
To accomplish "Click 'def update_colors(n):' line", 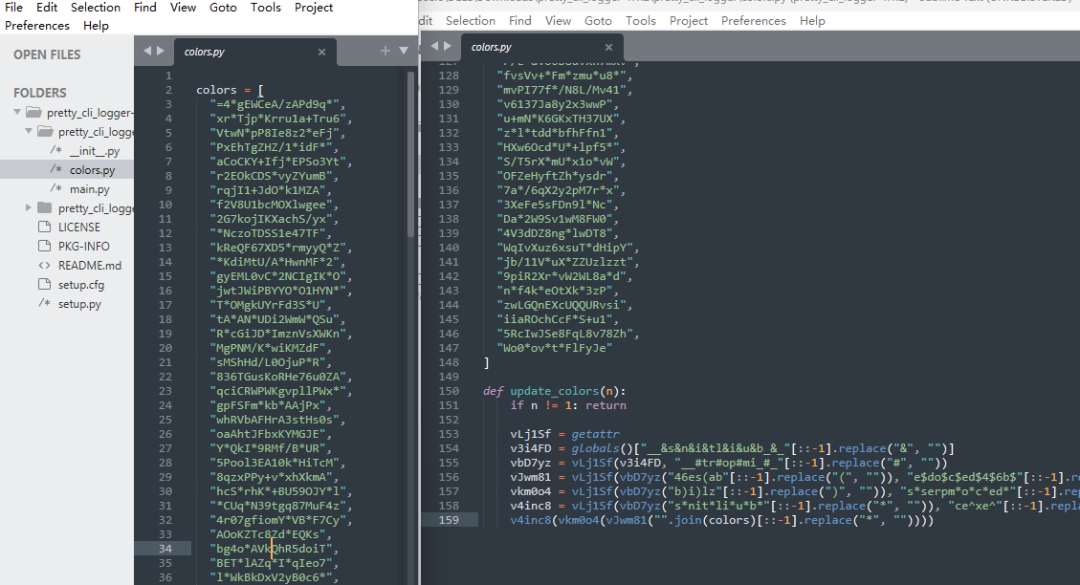I will (x=554, y=391).
